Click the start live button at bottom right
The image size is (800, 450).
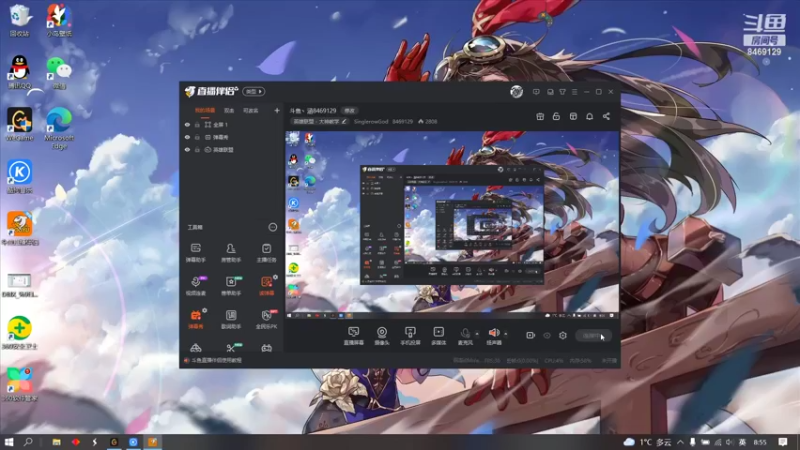coord(593,336)
